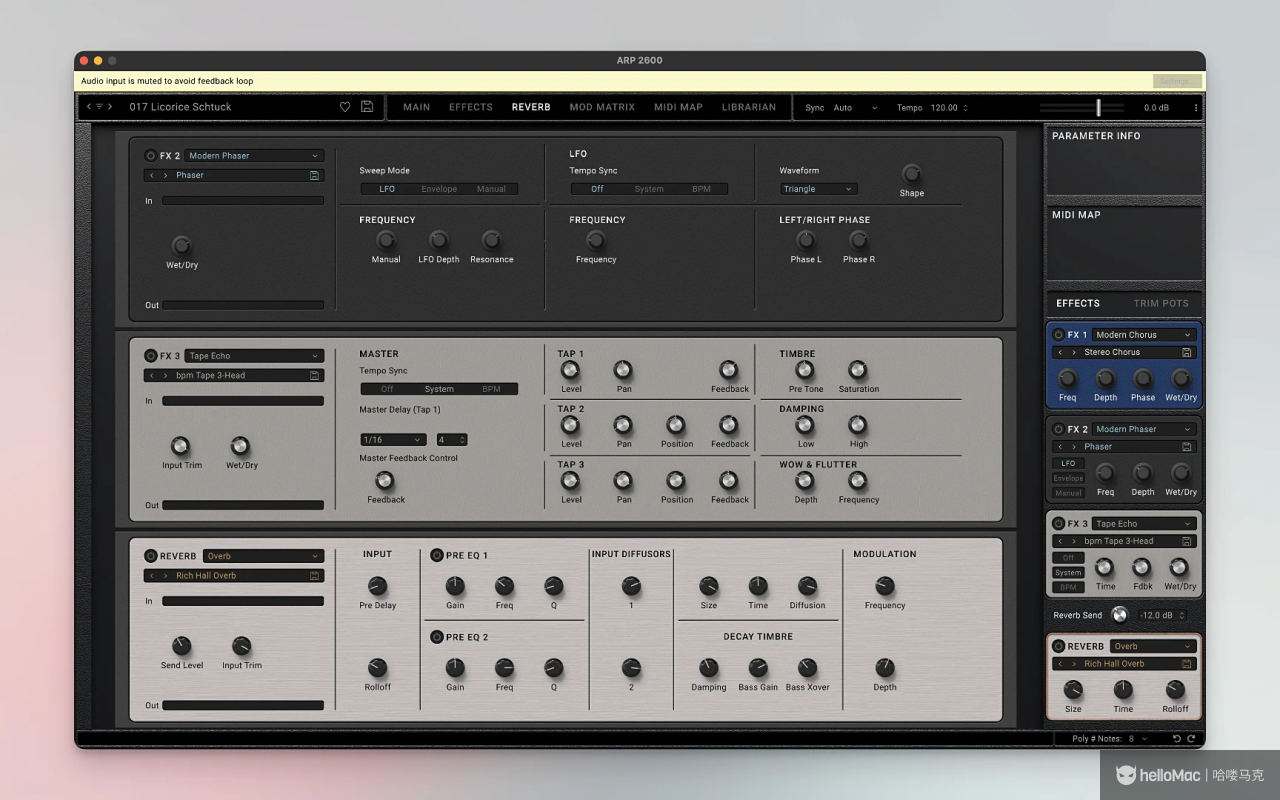Viewport: 1280px width, 800px height.
Task: Click the Reverb Send knob in sidebar
Action: [1119, 615]
